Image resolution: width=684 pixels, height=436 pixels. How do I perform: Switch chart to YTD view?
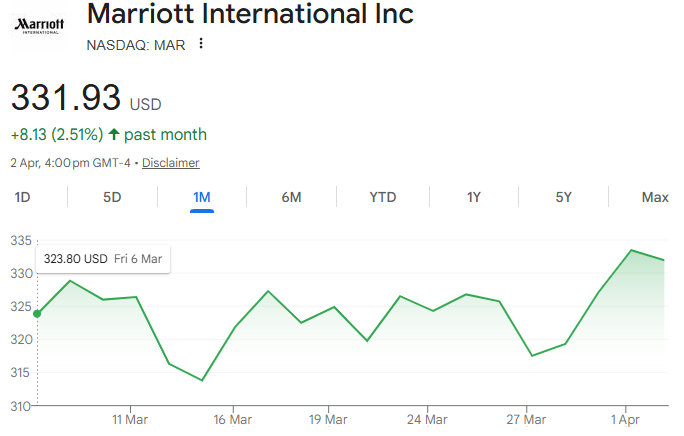pos(383,197)
